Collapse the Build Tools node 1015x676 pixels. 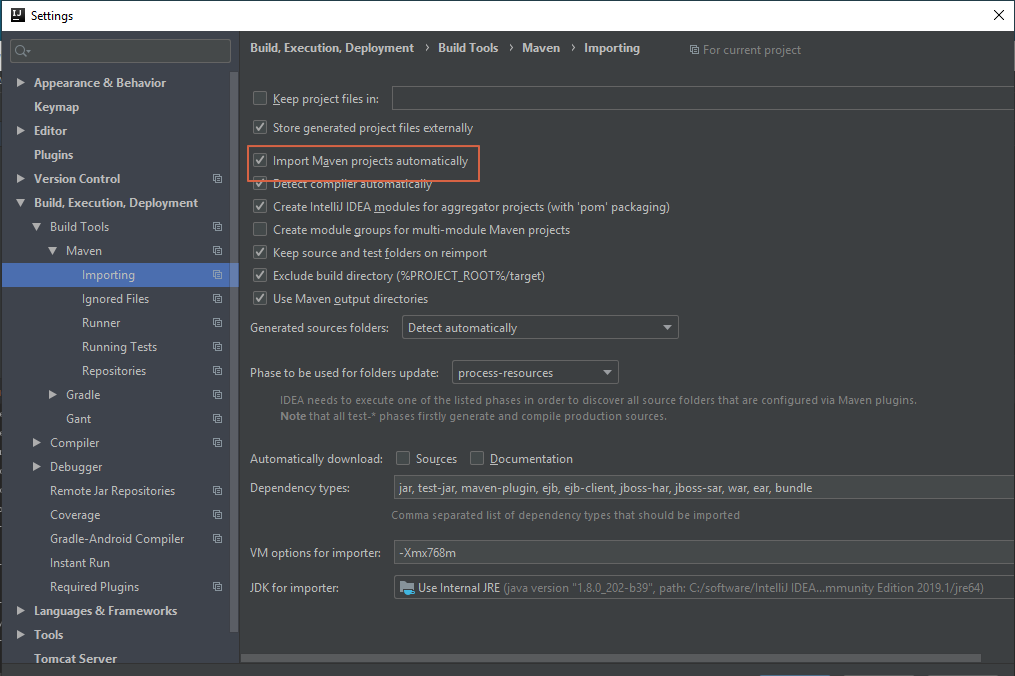coord(37,227)
